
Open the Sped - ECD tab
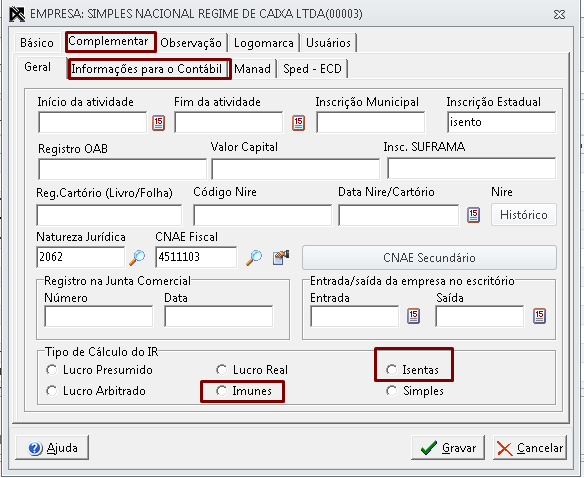tap(312, 69)
